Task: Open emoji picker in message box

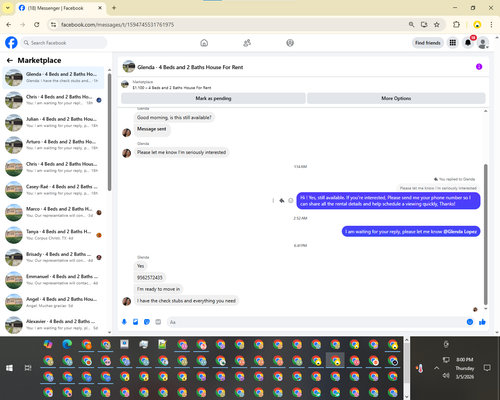Action: coord(470,322)
